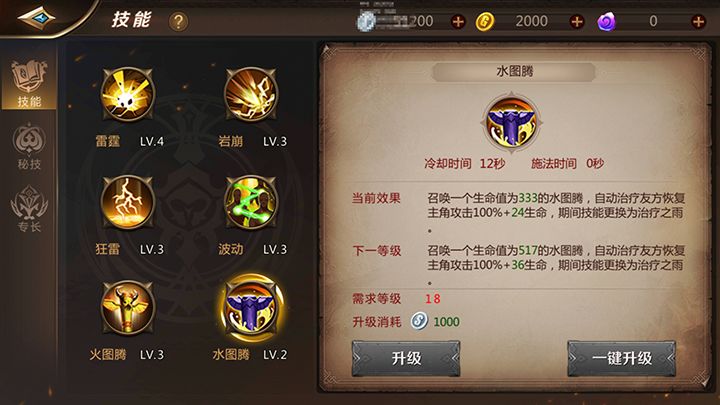Open the 秘技 secret arts tab
This screenshot has height=405, width=720.
coord(29,146)
